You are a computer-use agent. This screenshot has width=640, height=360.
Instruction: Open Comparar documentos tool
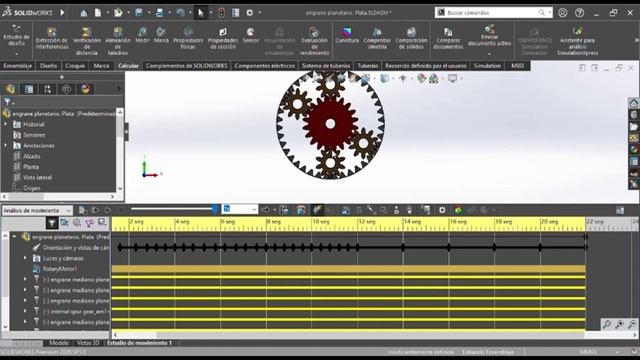pyautogui.click(x=448, y=38)
